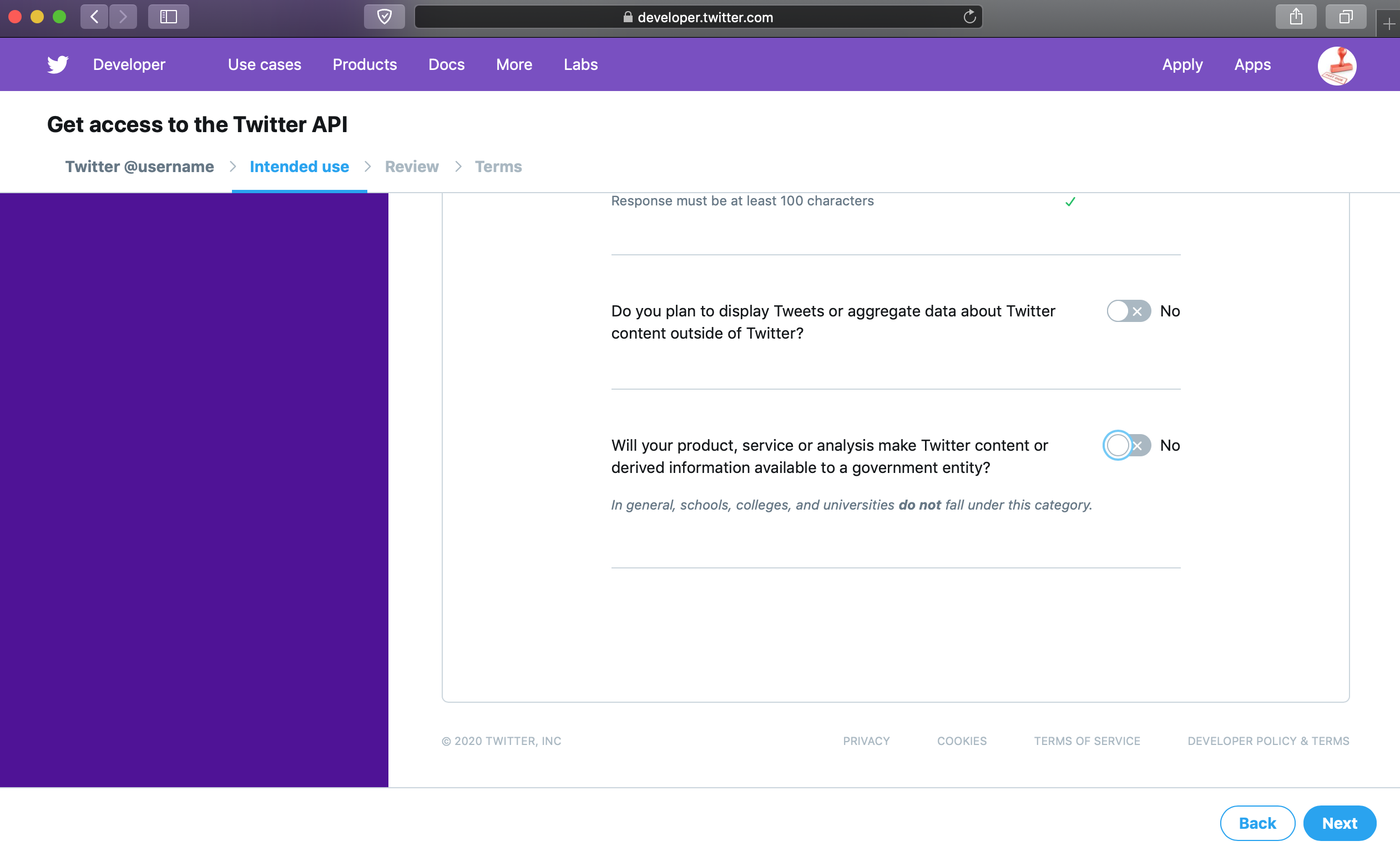The image size is (1400, 856).
Task: Select the Review step
Action: pos(411,167)
